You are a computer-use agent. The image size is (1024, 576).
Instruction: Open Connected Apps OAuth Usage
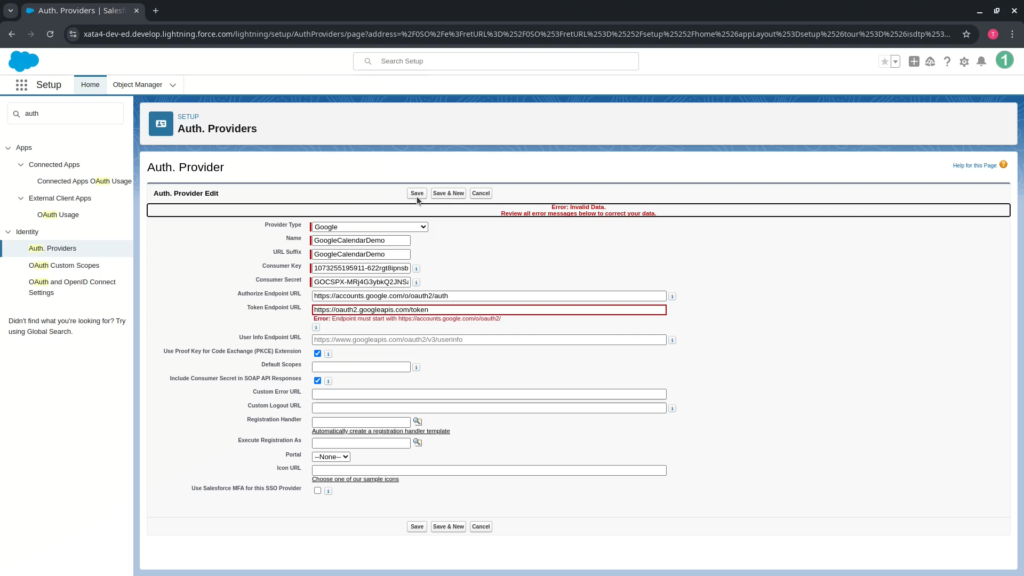point(84,182)
